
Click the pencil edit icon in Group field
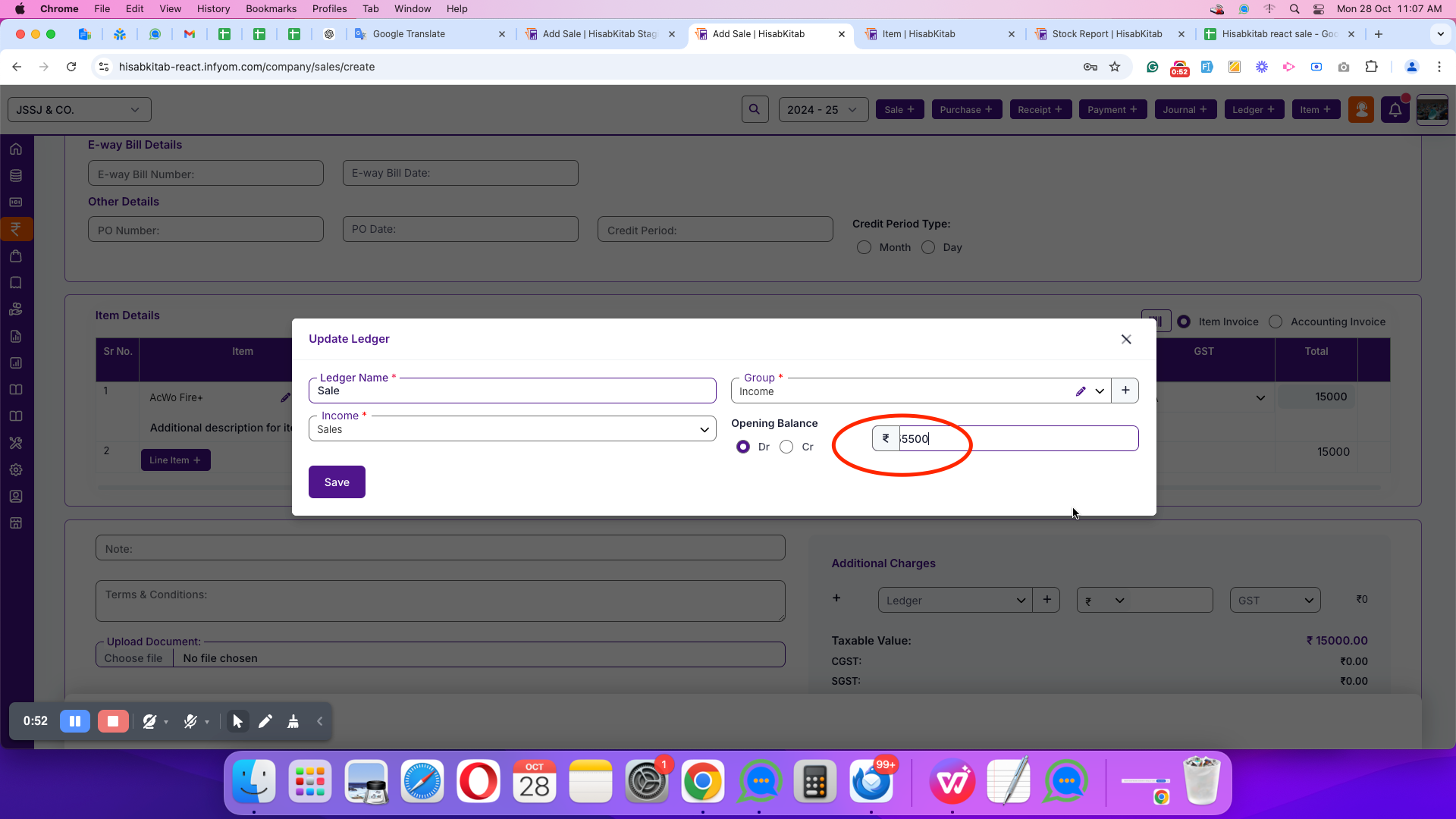1081,391
